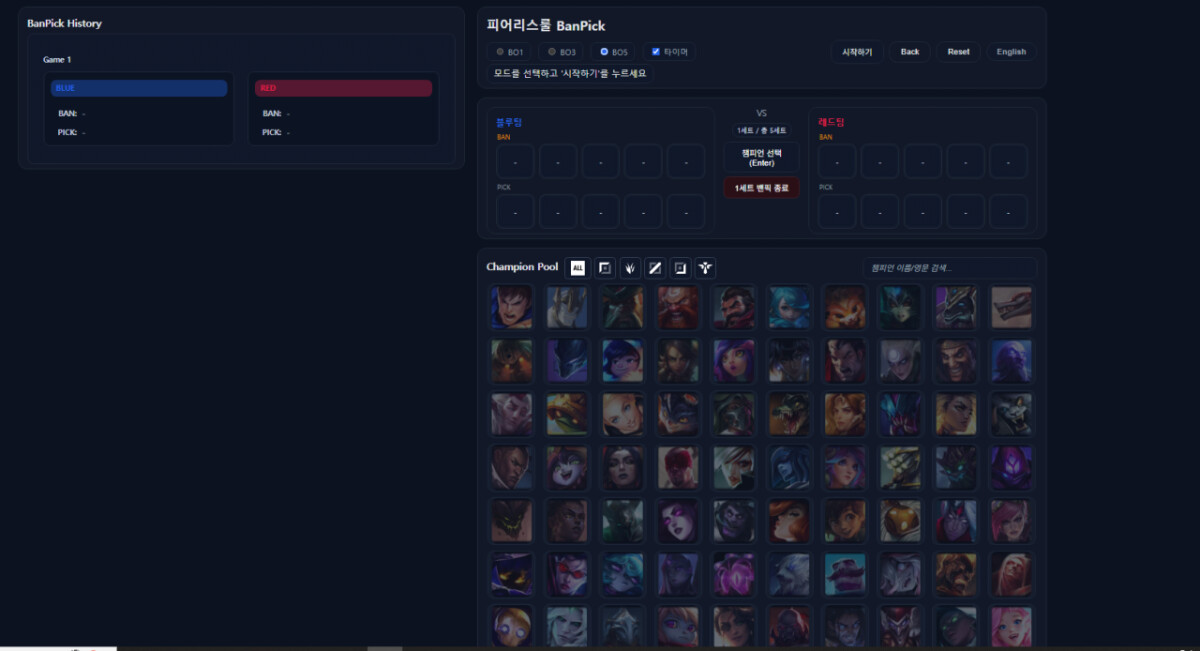Image resolution: width=1200 pixels, height=651 pixels.
Task: Click the Back button
Action: (910, 52)
